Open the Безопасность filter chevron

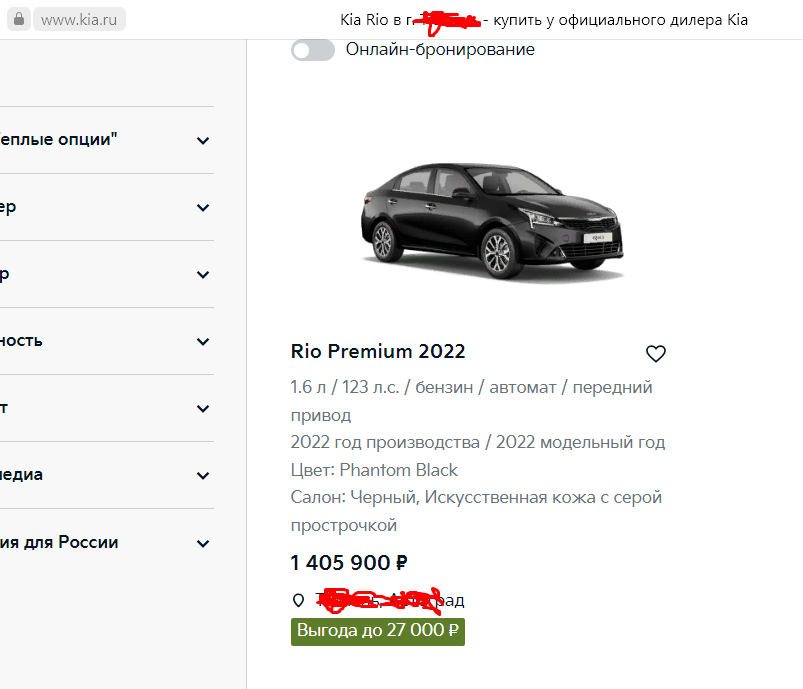point(203,342)
